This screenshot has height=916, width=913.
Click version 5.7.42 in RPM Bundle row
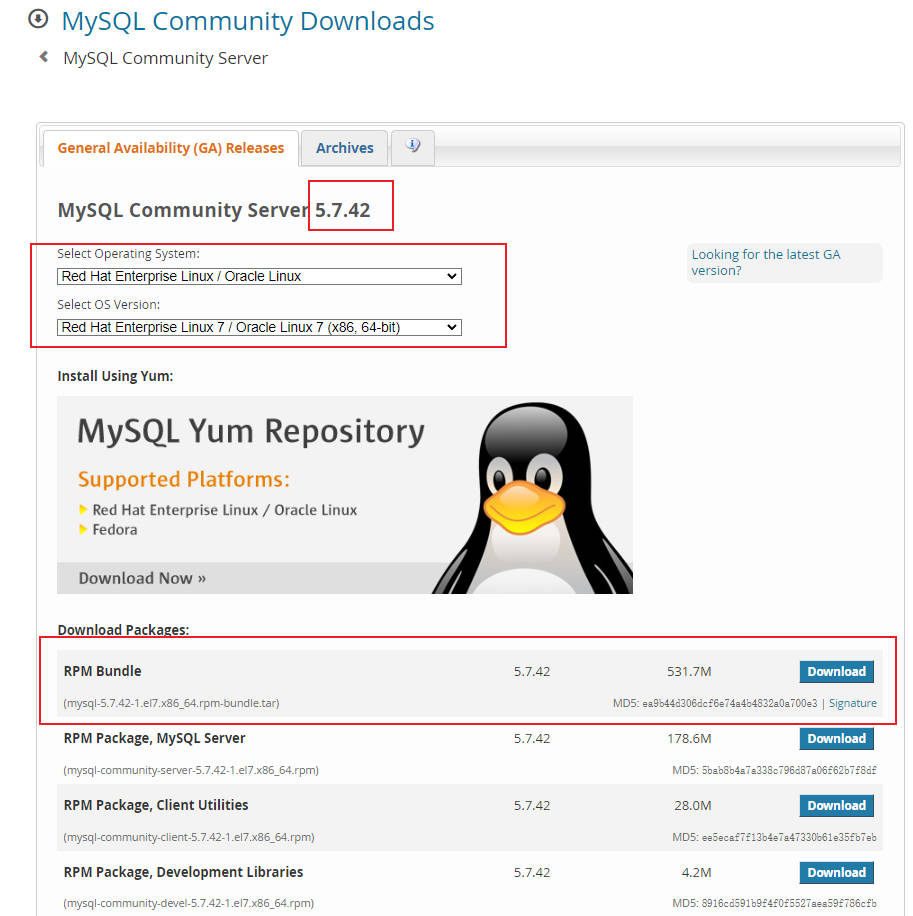[x=532, y=672]
